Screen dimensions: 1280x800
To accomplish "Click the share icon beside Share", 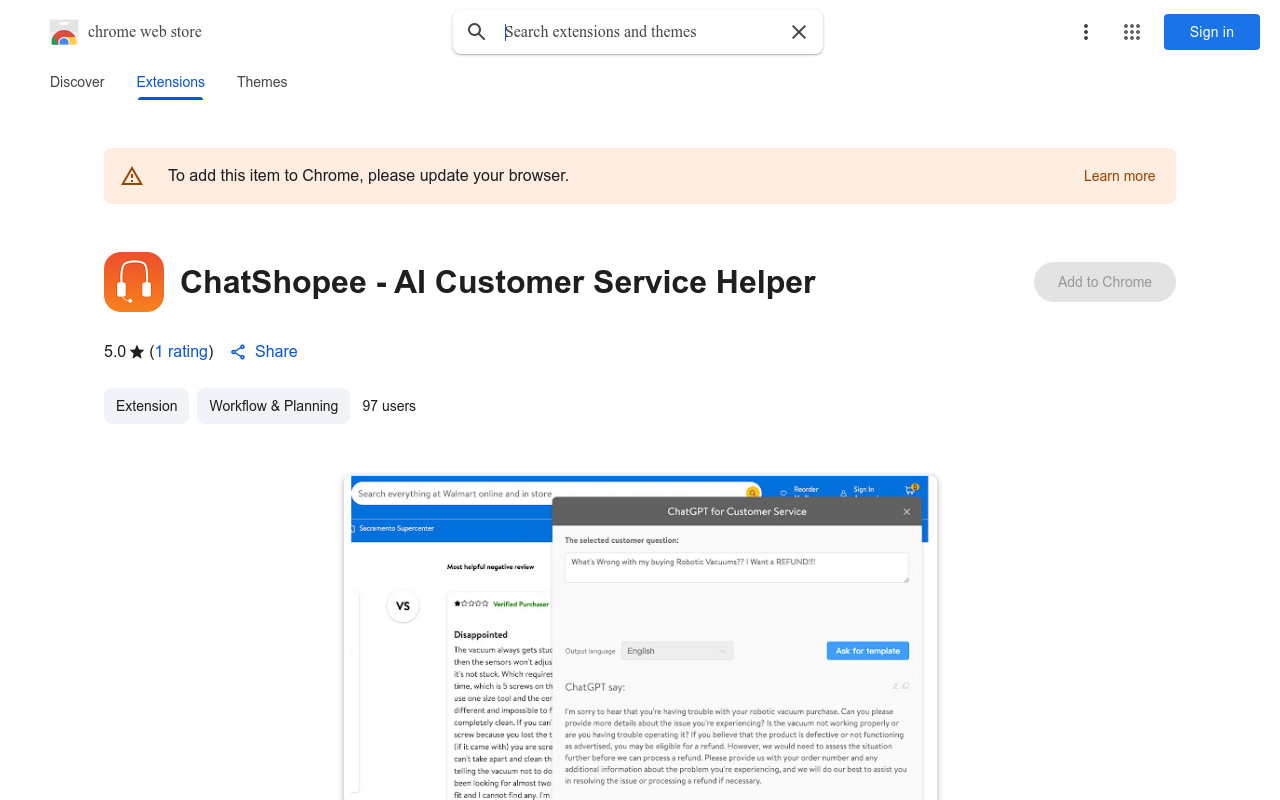I will [x=238, y=352].
